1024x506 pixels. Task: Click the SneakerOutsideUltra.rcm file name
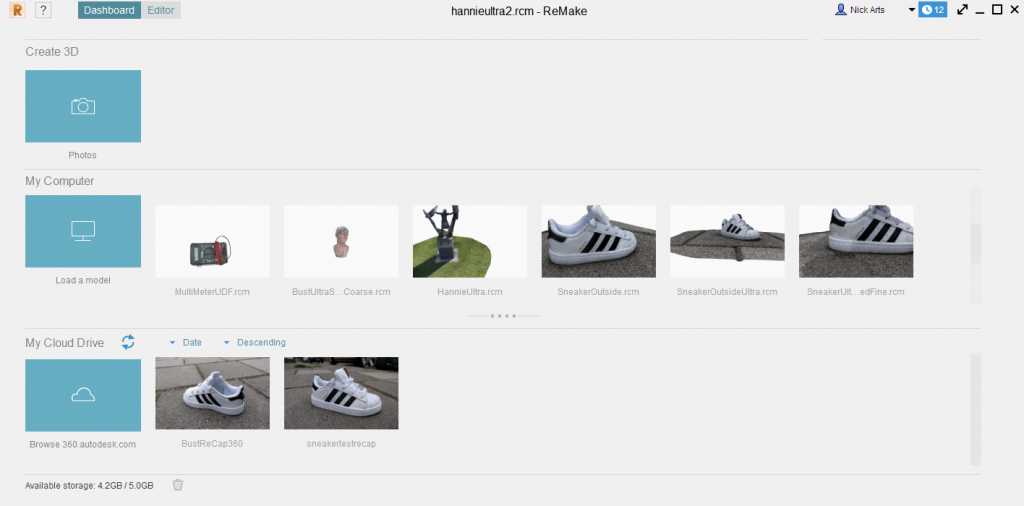[727, 292]
